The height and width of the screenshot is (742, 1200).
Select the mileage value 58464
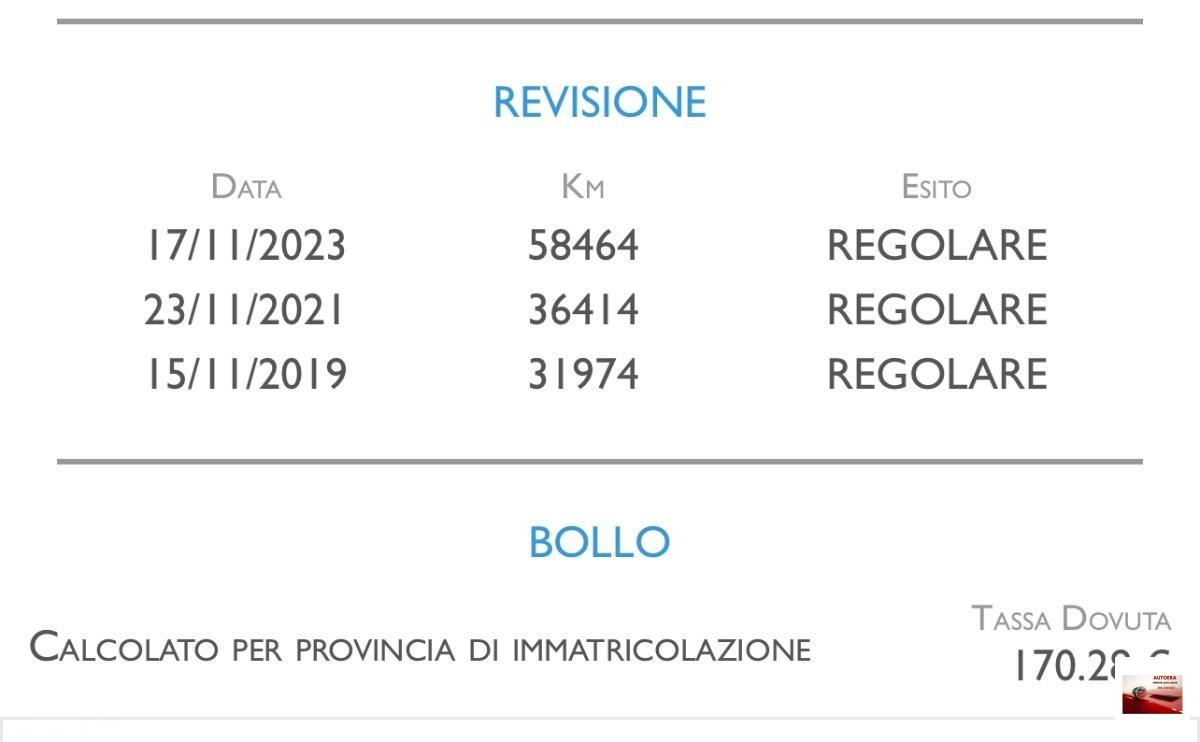tap(583, 246)
